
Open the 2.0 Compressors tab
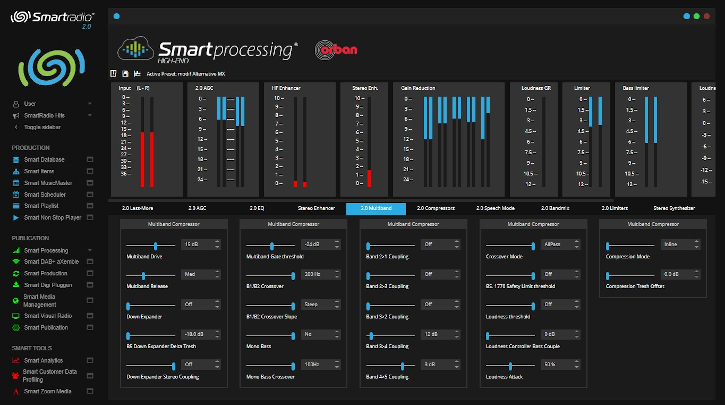436,208
